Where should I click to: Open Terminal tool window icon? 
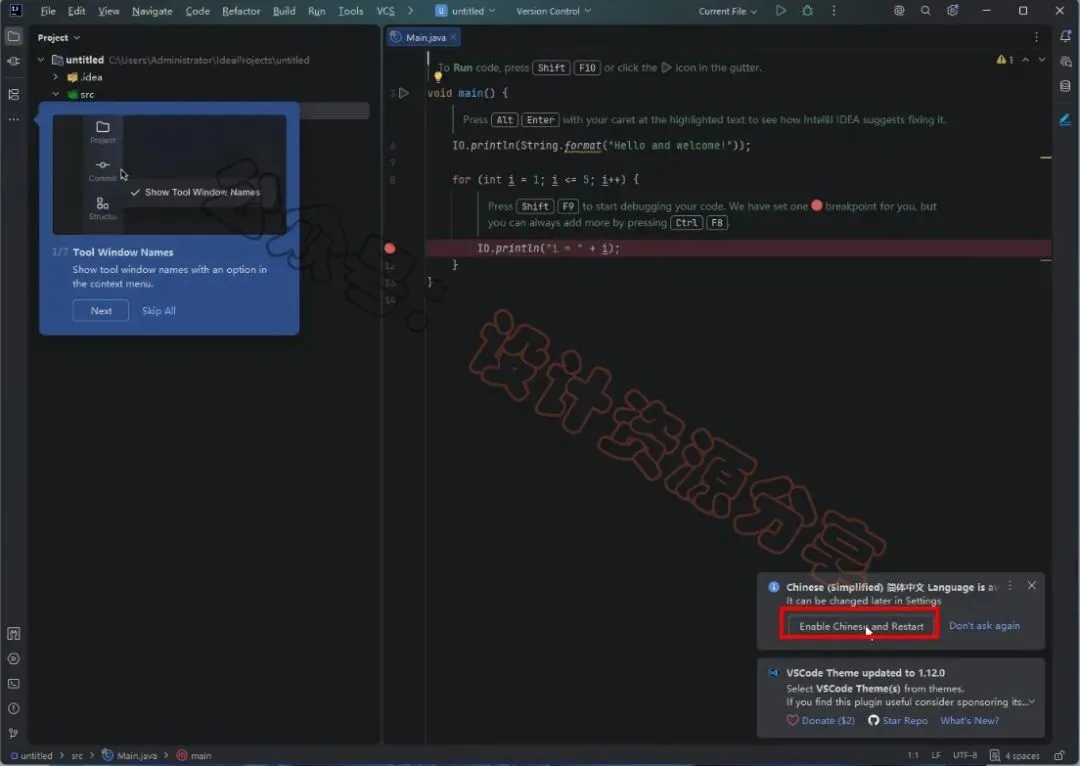coord(14,684)
